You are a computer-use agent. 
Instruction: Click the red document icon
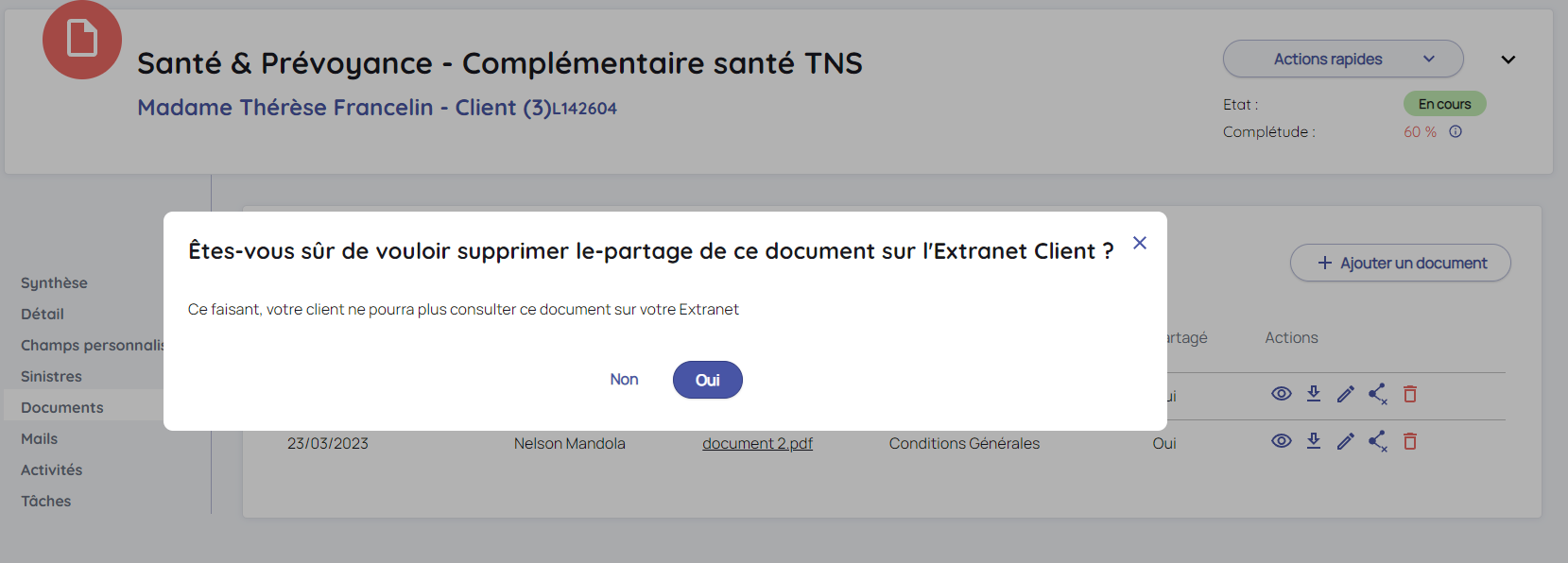coord(82,40)
